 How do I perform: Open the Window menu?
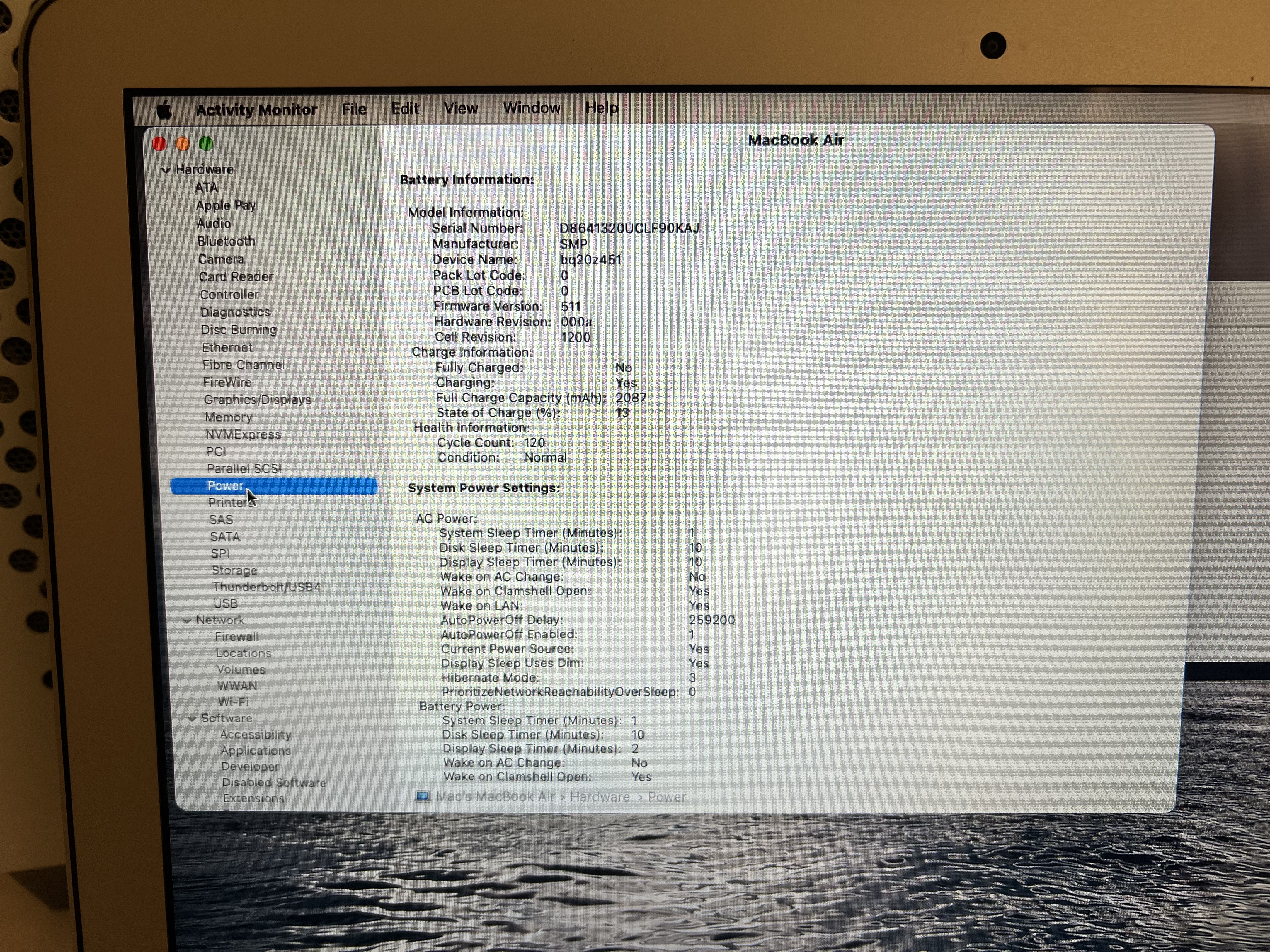point(531,108)
